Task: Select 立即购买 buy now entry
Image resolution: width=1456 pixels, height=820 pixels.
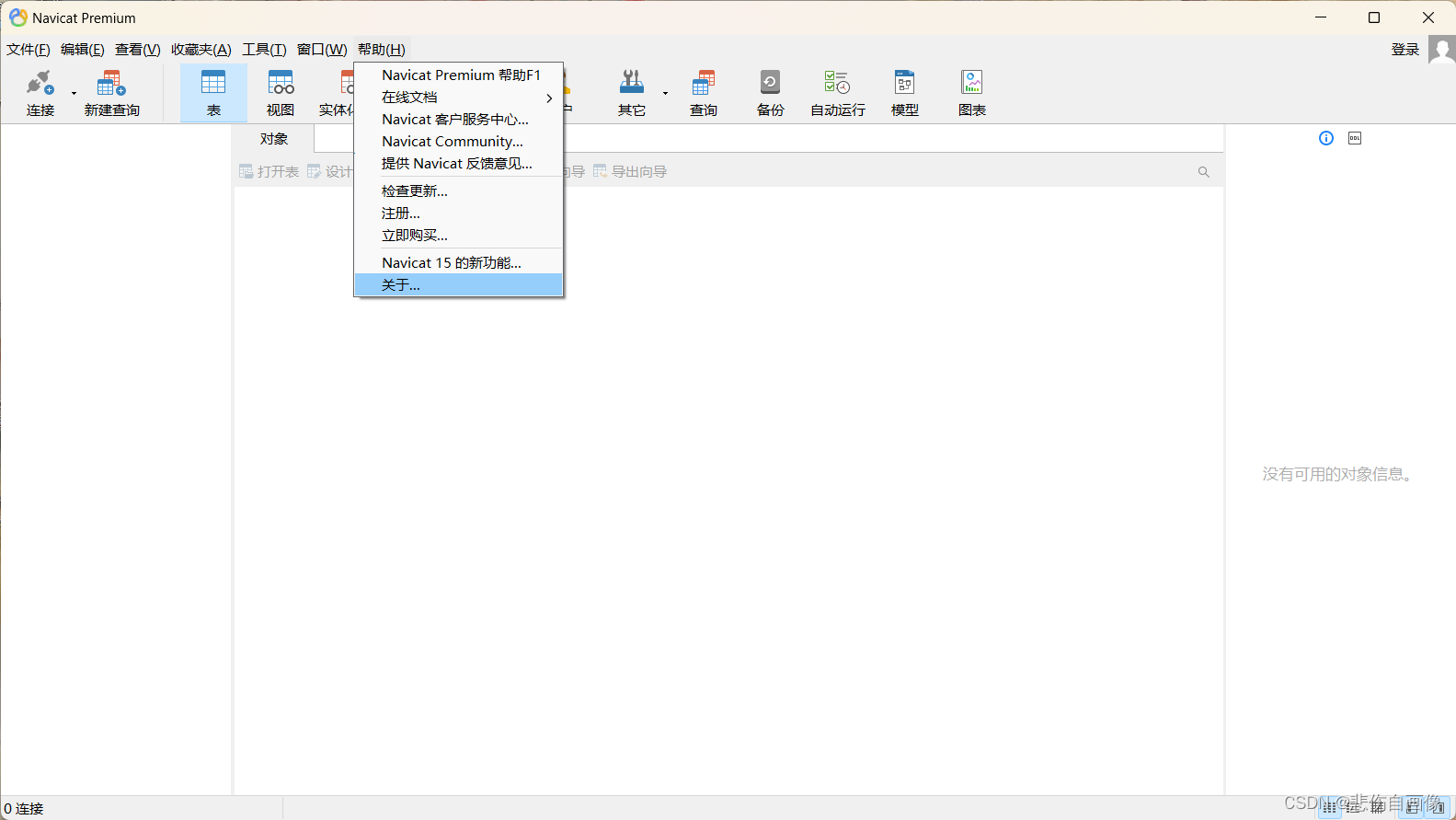Action: point(458,236)
